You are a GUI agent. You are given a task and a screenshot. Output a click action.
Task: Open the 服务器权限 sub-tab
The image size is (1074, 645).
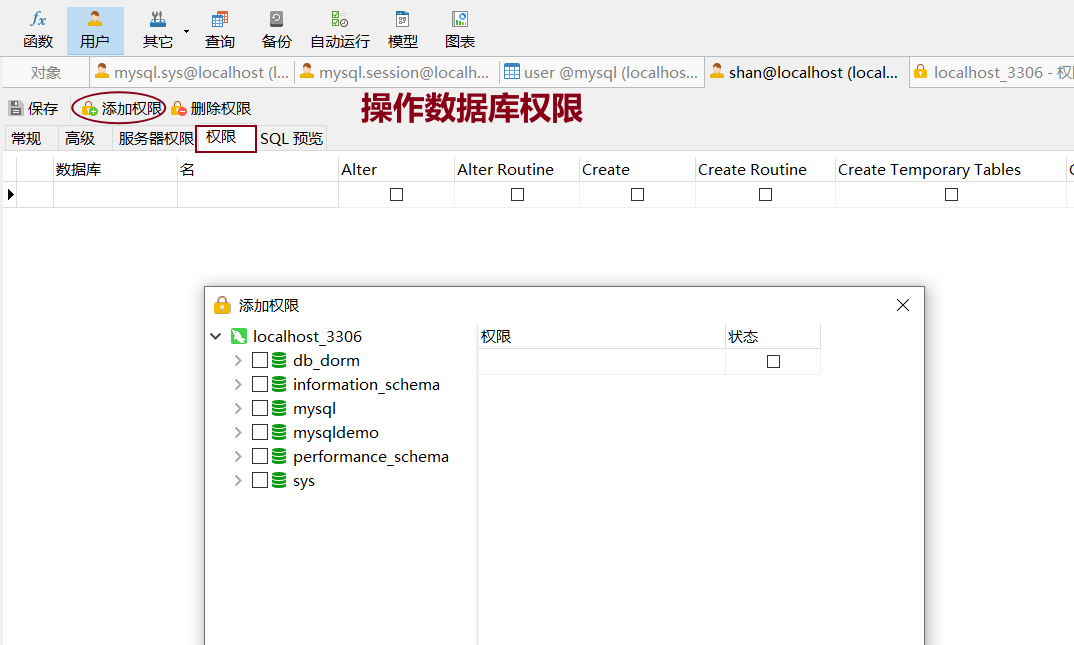(x=156, y=139)
